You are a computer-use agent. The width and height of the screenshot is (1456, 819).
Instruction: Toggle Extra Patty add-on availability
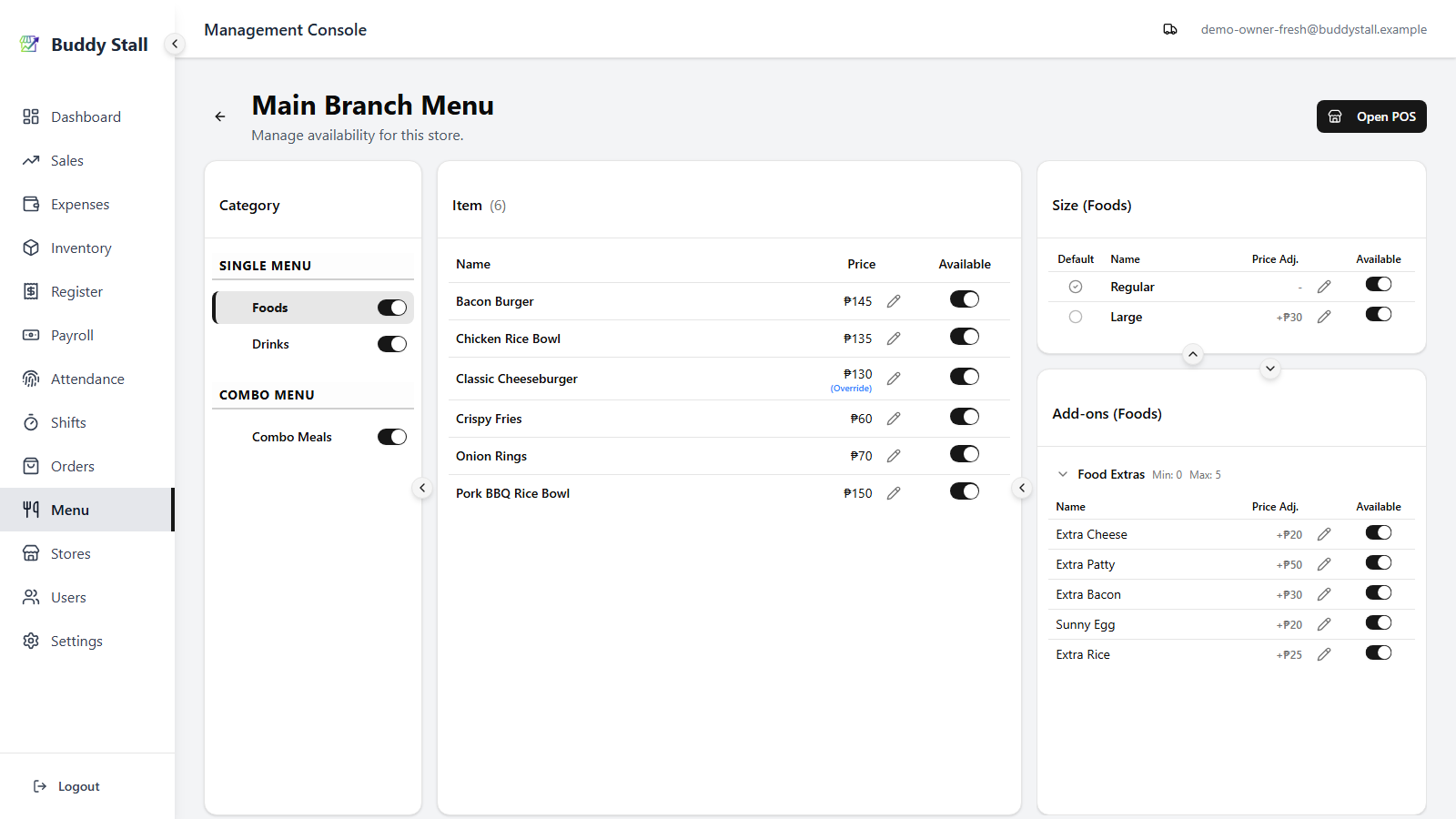pos(1379,562)
